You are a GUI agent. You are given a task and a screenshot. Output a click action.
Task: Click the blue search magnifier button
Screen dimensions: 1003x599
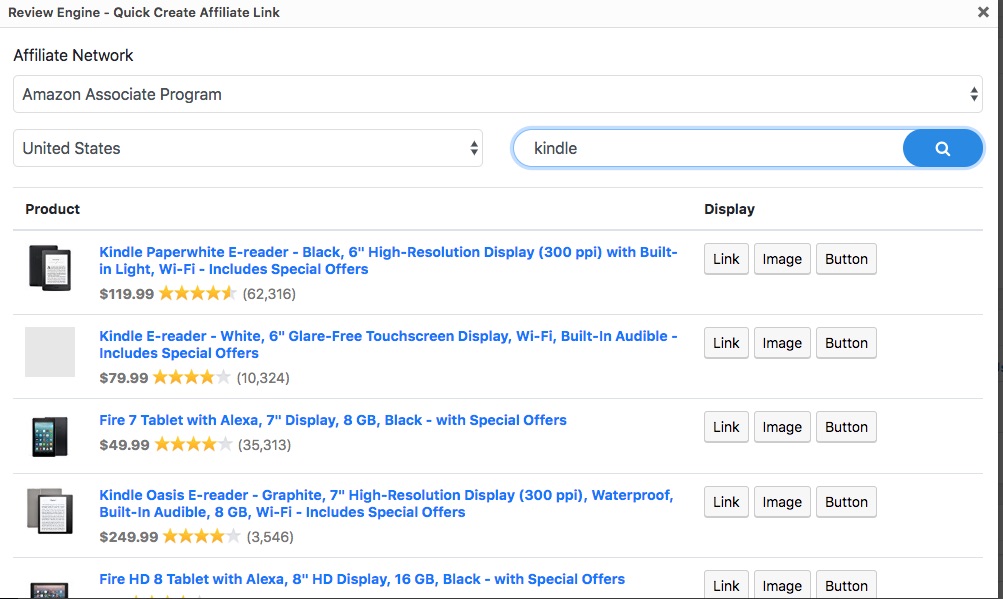point(942,148)
